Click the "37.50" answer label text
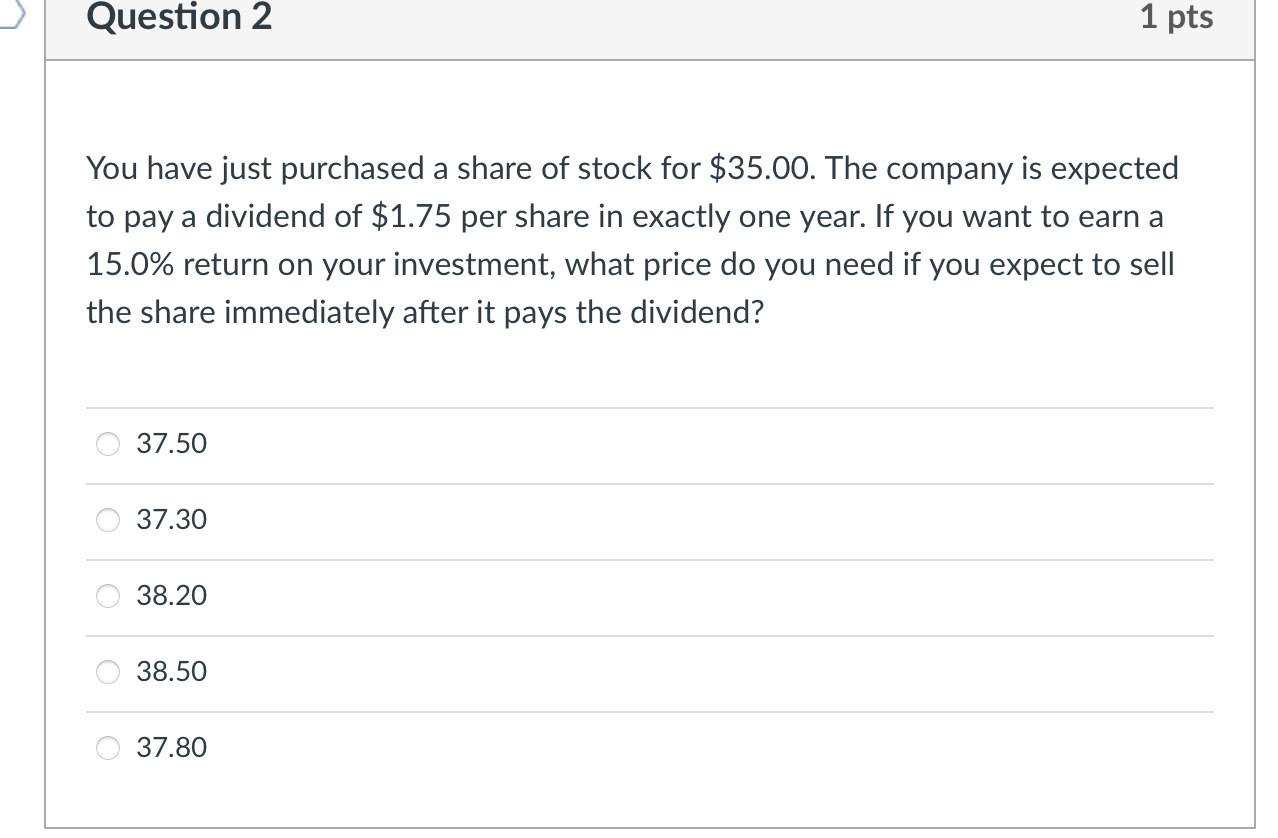The width and height of the screenshot is (1278, 838). pos(172,444)
